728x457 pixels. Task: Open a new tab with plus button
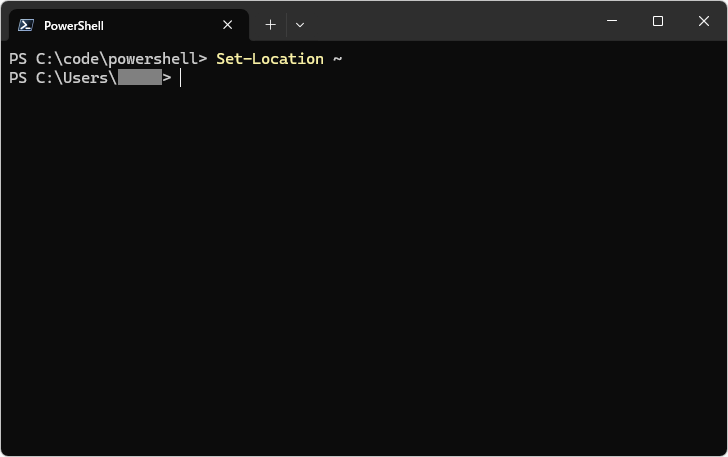click(x=270, y=25)
